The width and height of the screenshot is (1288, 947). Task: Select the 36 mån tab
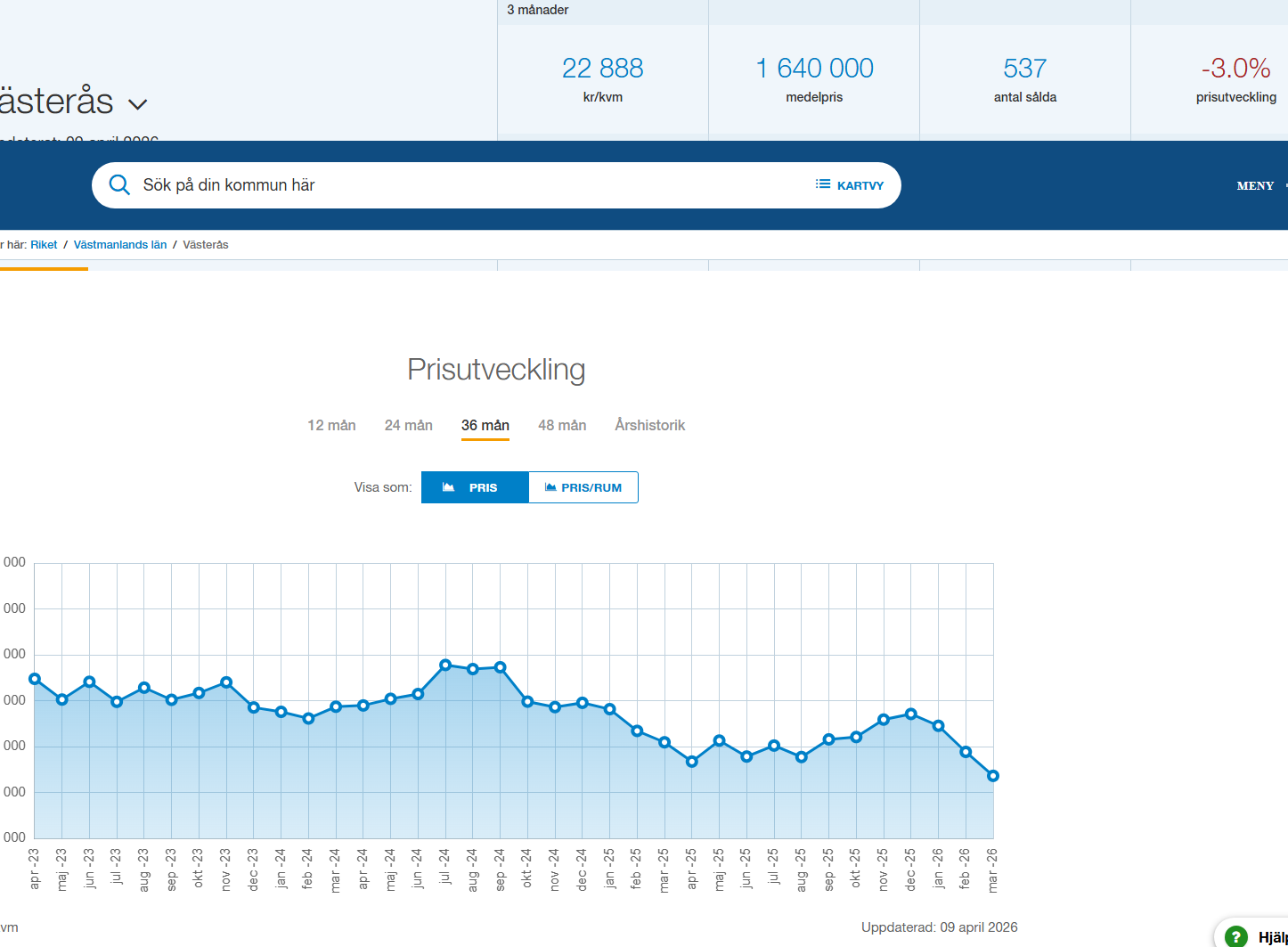(485, 425)
